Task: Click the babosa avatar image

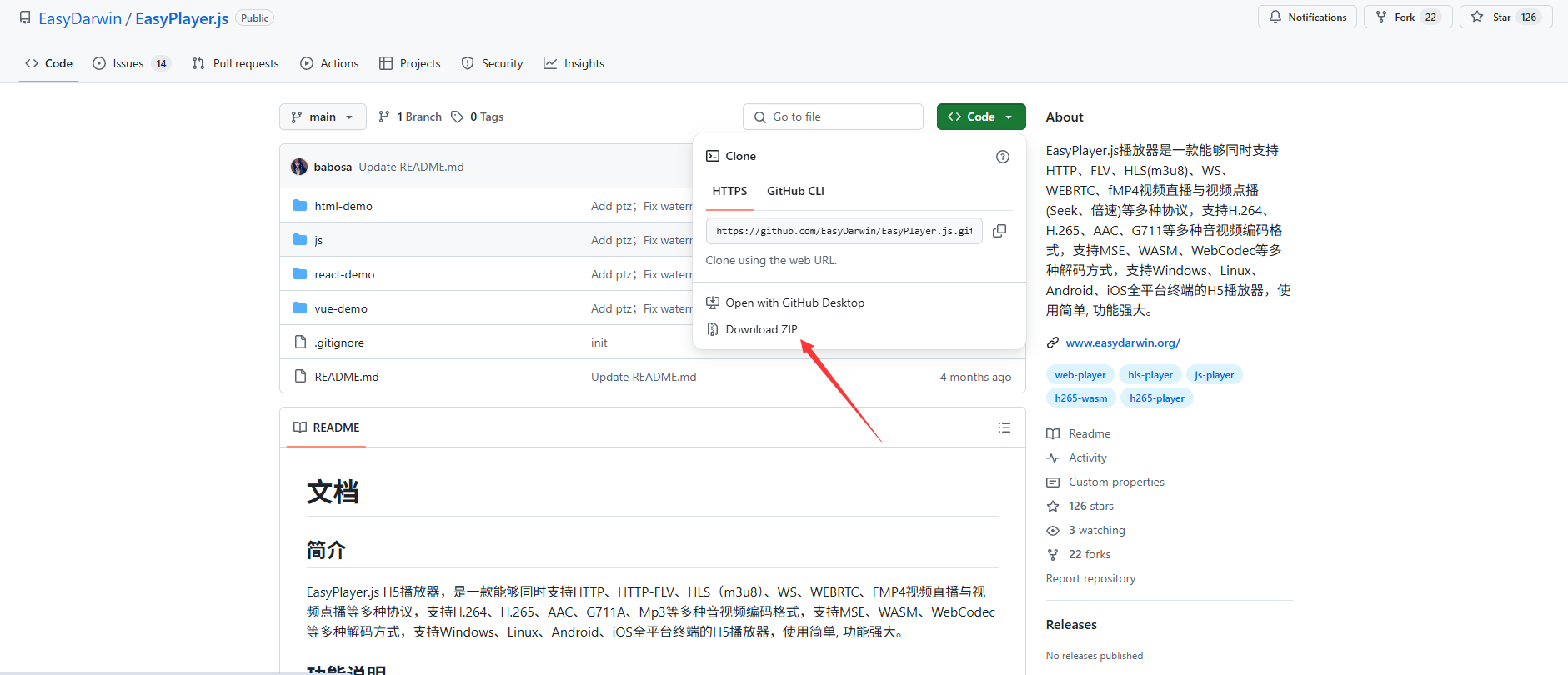Action: [x=299, y=167]
